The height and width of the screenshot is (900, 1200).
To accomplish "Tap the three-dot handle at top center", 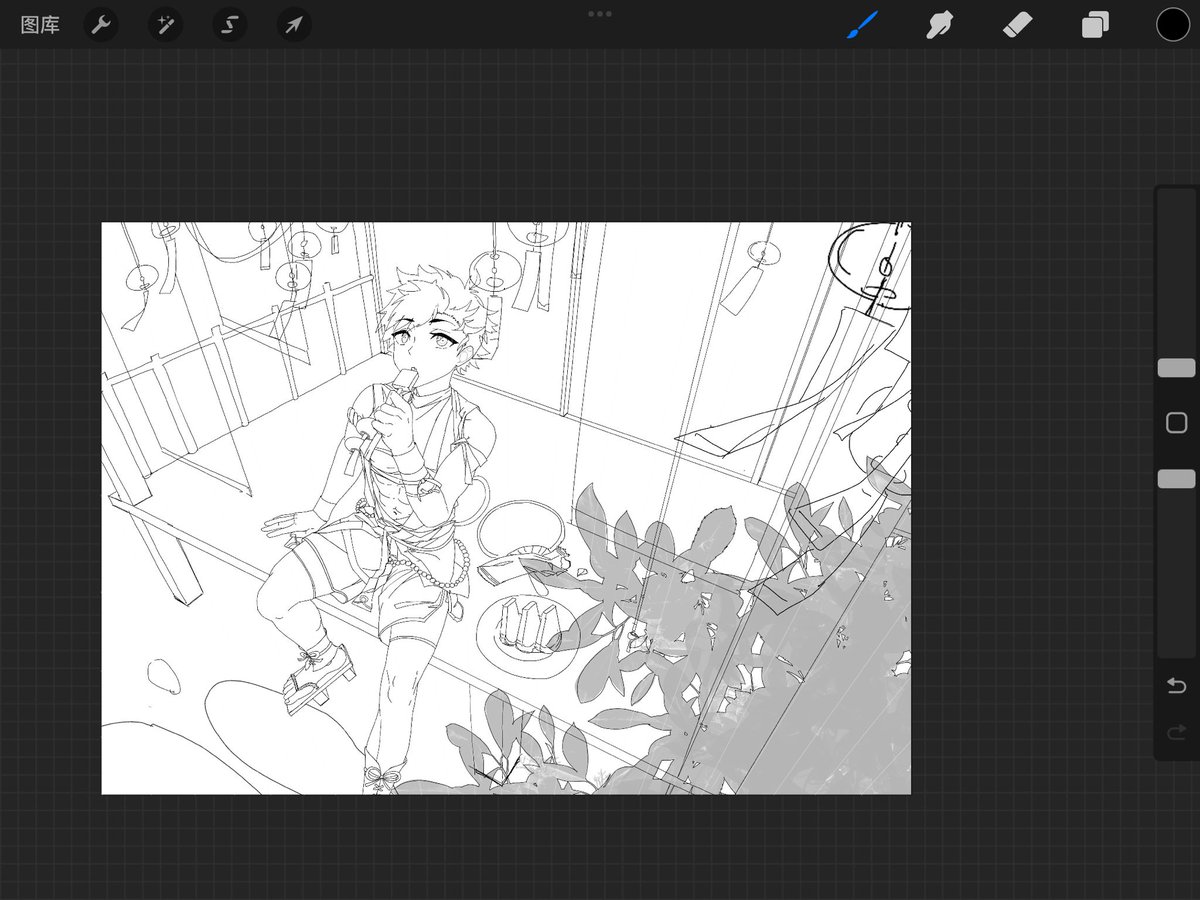I will (600, 14).
